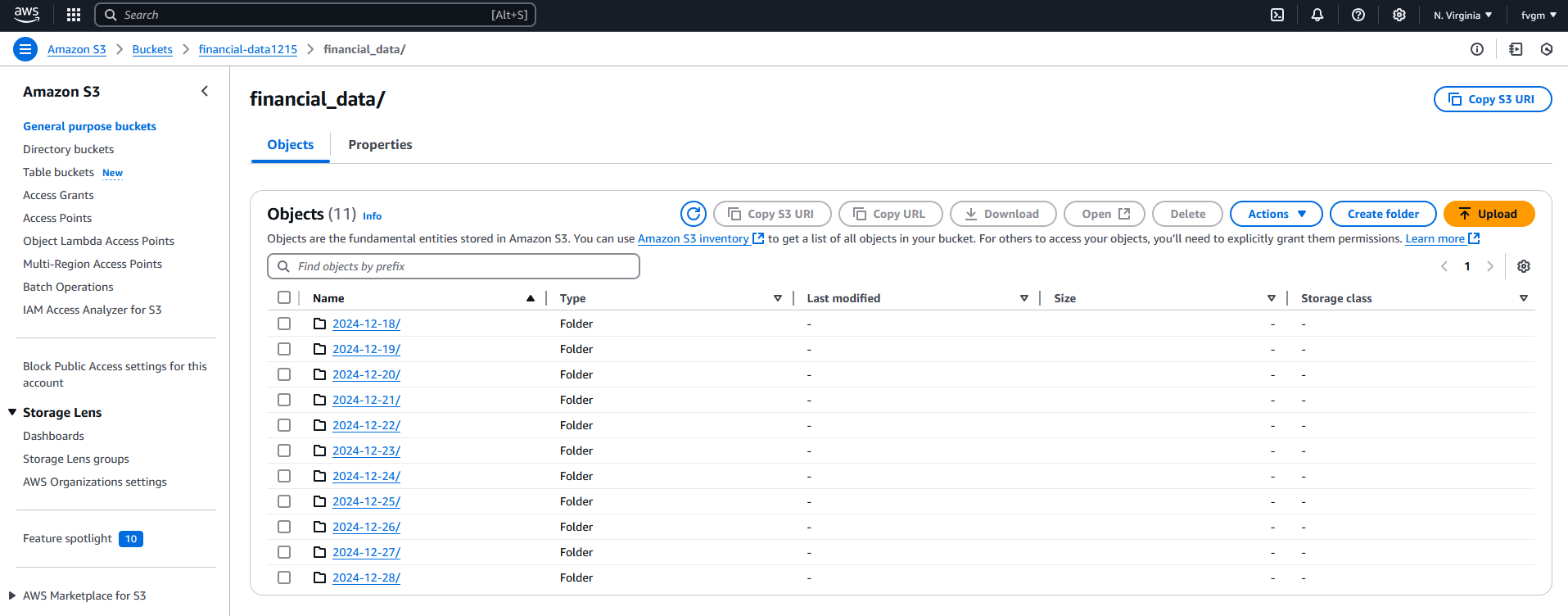Click the Buckets breadcrumb link
The image size is (1568, 616).
(152, 49)
